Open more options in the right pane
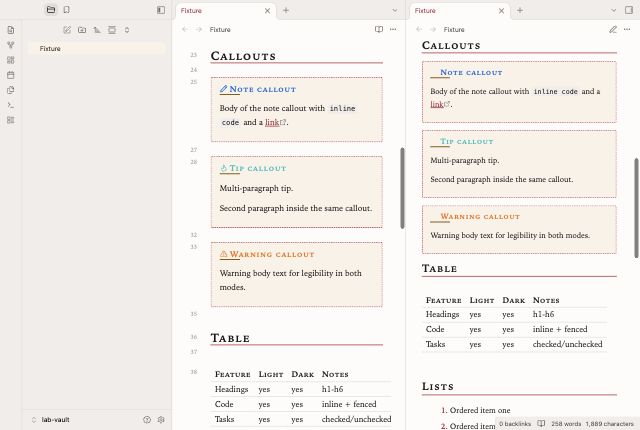The width and height of the screenshot is (640, 430). click(x=627, y=29)
